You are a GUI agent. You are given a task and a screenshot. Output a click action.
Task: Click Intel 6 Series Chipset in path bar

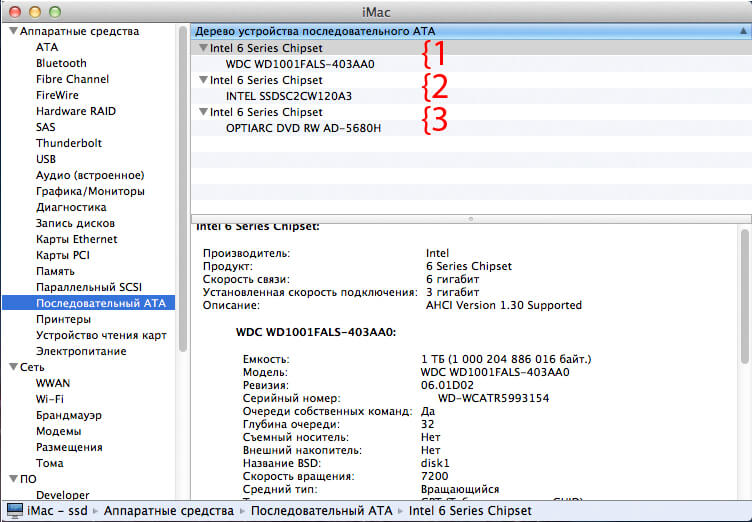[470, 510]
